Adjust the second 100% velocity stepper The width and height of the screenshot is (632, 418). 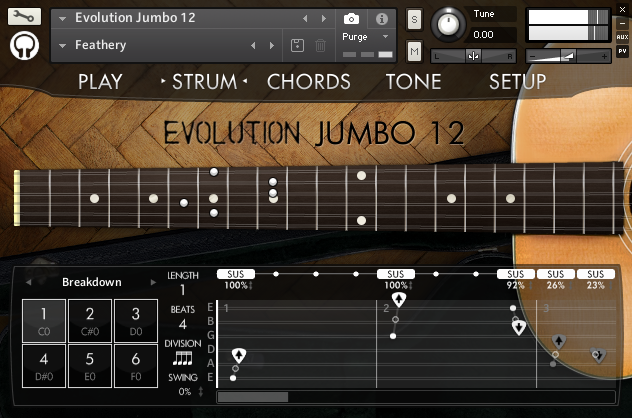(x=411, y=286)
